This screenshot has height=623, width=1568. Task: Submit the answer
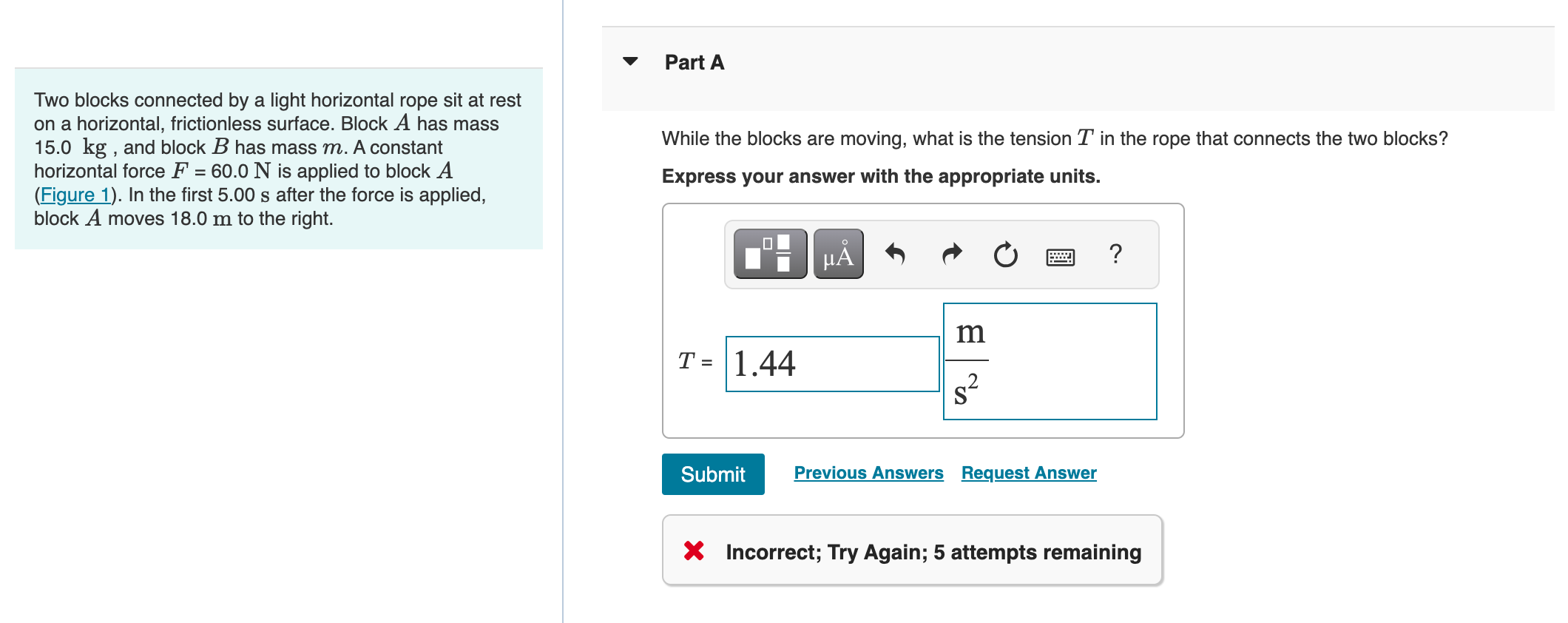(713, 474)
